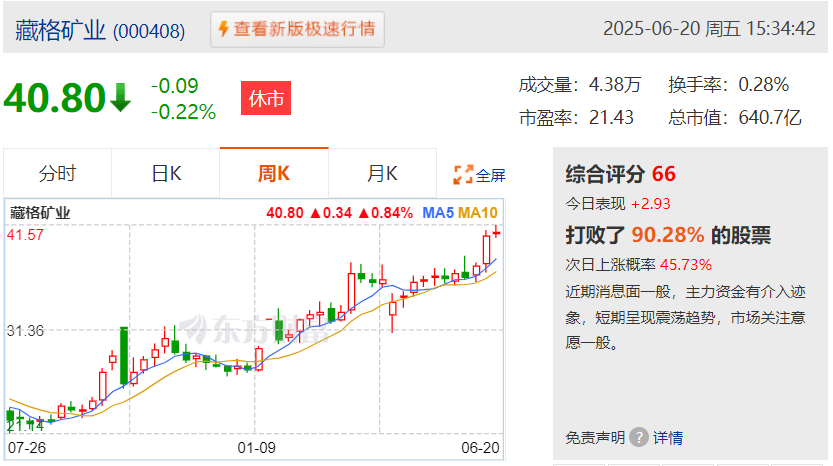Click the red 休市 market status badge
This screenshot has height=466, width=833.
(x=266, y=98)
